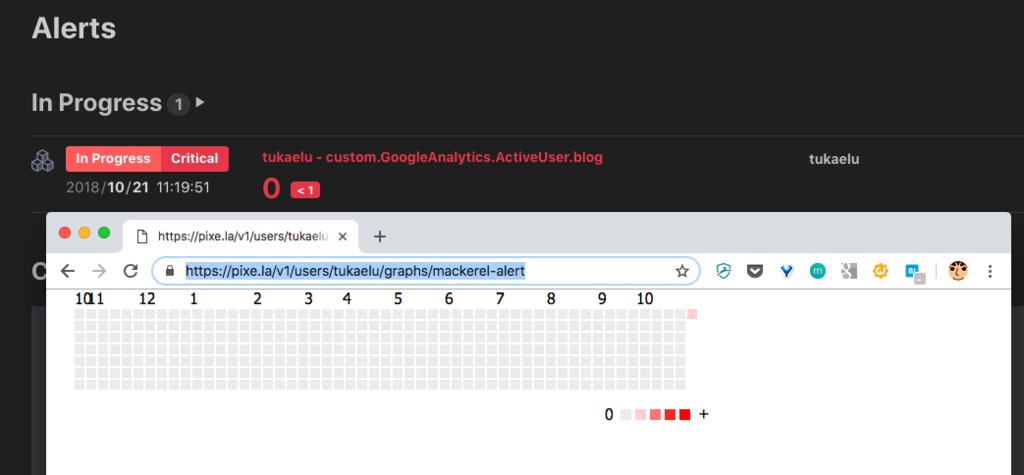The image size is (1024, 475).
Task: Open Chrome's three-dot menu
Action: click(990, 271)
